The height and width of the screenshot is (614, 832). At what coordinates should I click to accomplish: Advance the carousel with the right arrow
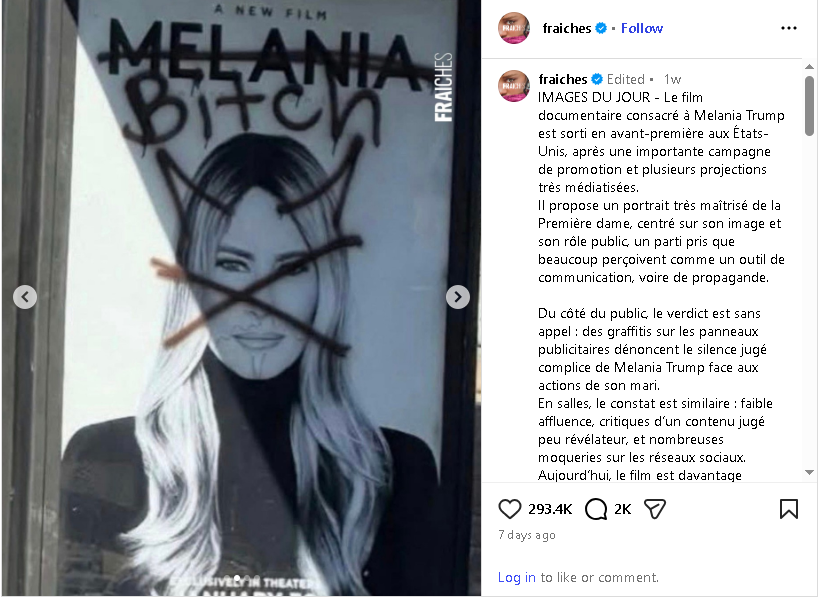[x=457, y=297]
